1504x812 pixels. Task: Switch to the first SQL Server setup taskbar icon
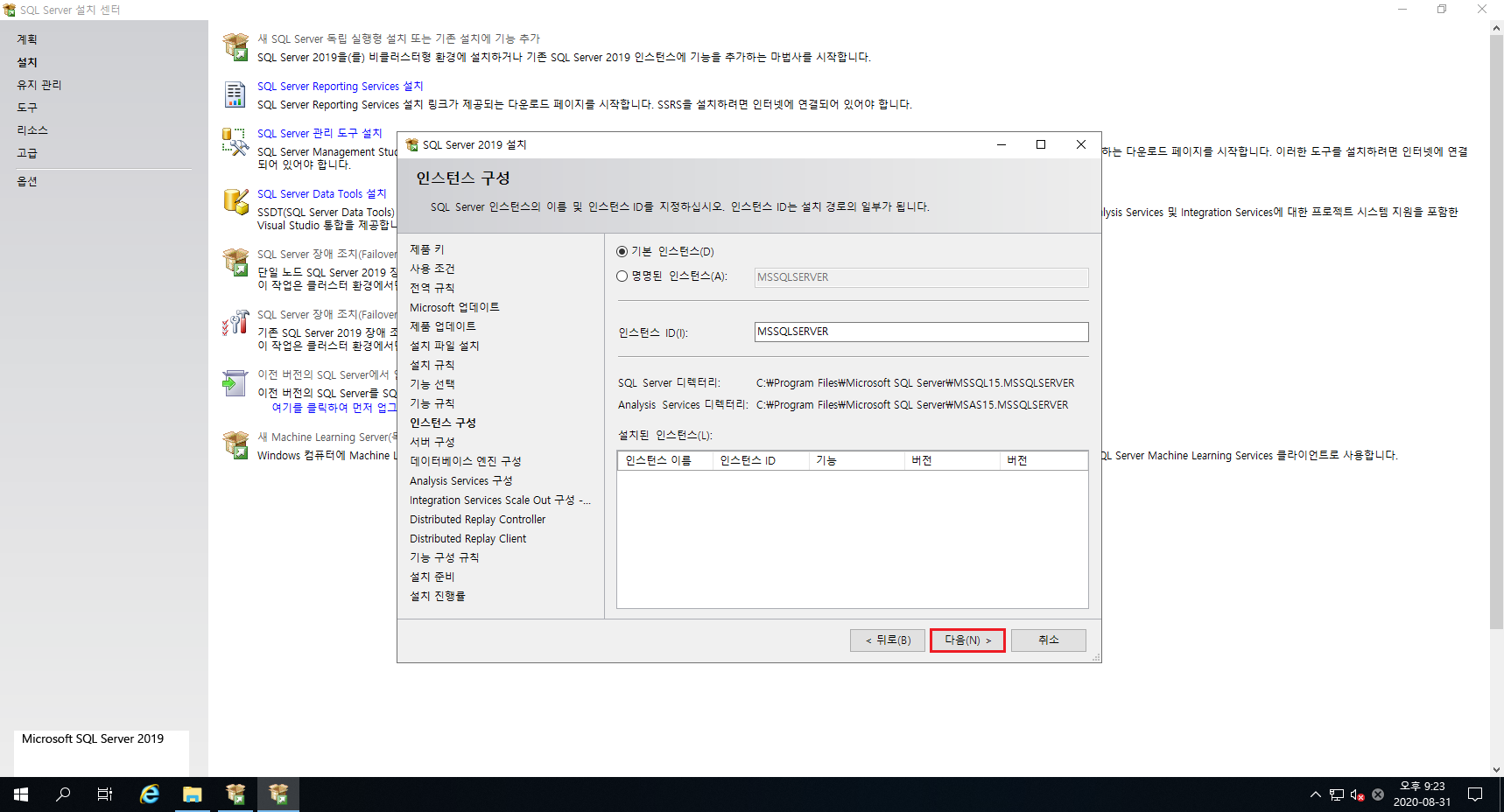[x=235, y=794]
